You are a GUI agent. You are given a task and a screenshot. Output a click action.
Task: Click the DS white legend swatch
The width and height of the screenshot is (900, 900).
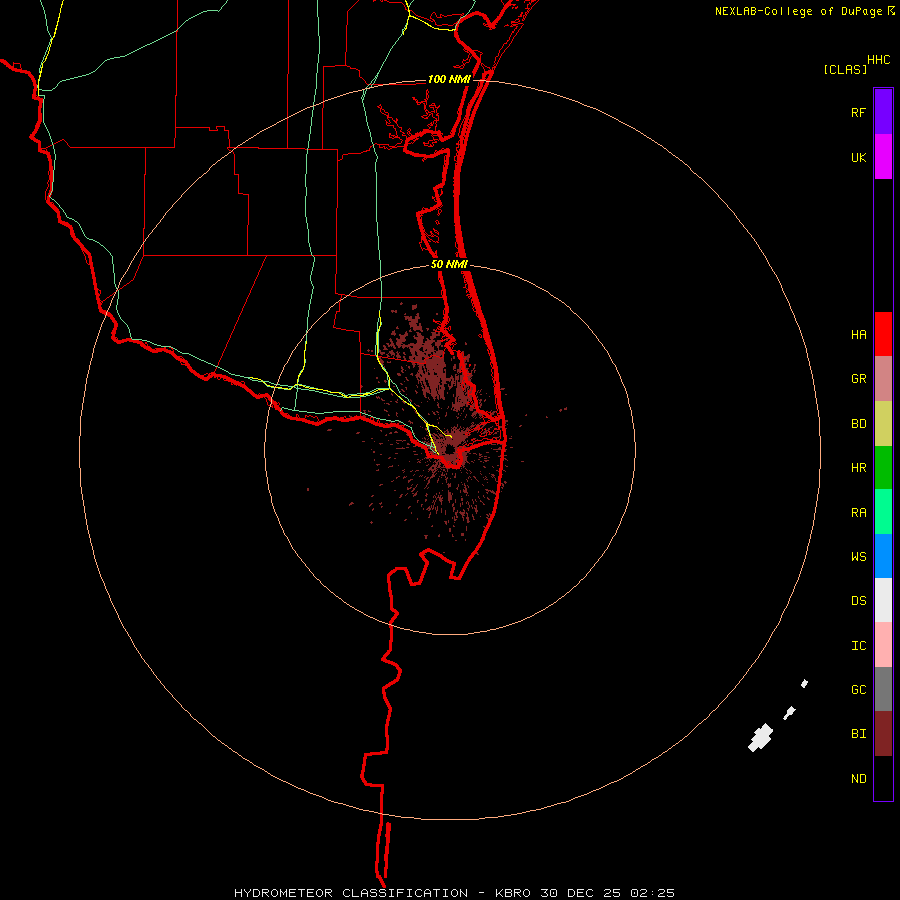883,600
